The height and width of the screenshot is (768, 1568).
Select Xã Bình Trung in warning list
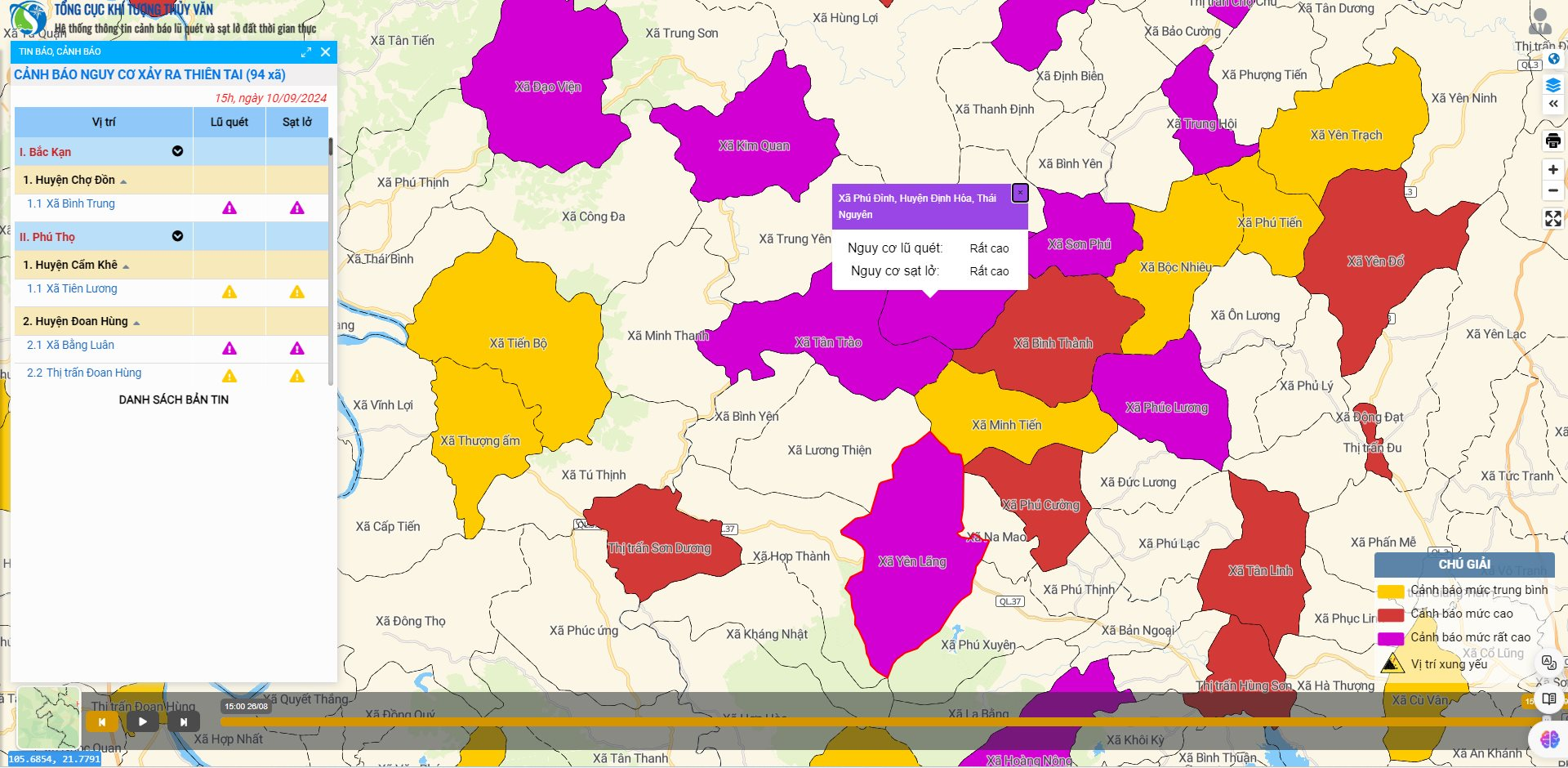coord(80,203)
